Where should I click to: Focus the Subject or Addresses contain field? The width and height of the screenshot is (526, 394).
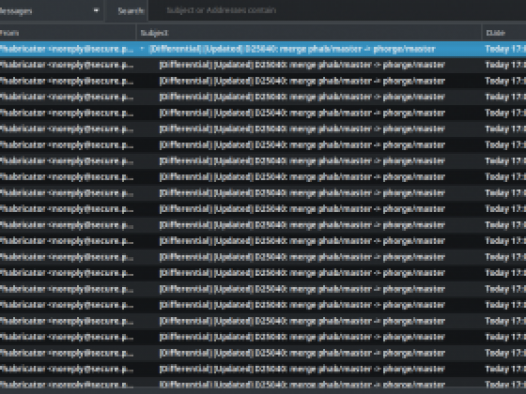337,10
